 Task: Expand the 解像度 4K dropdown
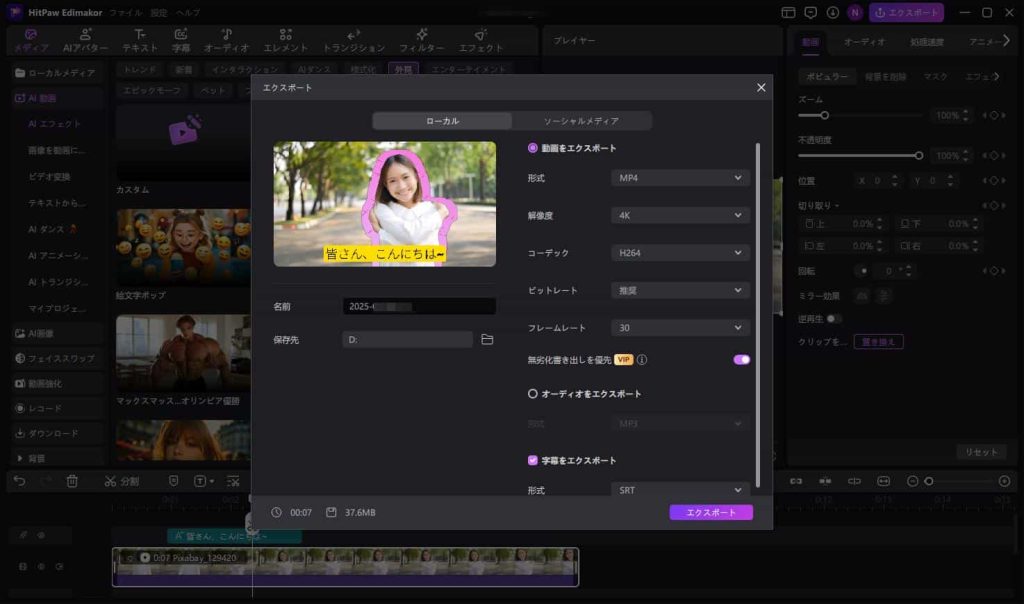click(x=680, y=215)
